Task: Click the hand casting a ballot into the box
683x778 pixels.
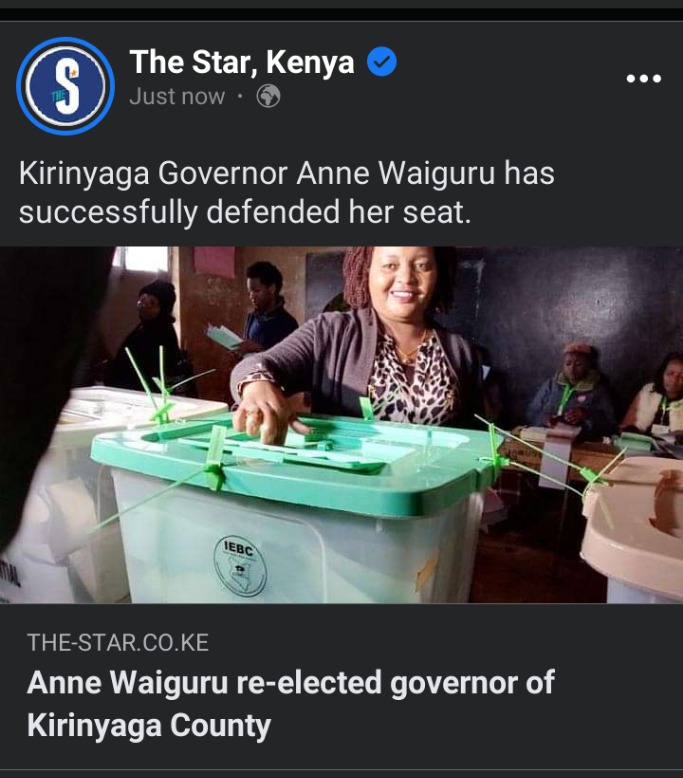Action: [267, 416]
